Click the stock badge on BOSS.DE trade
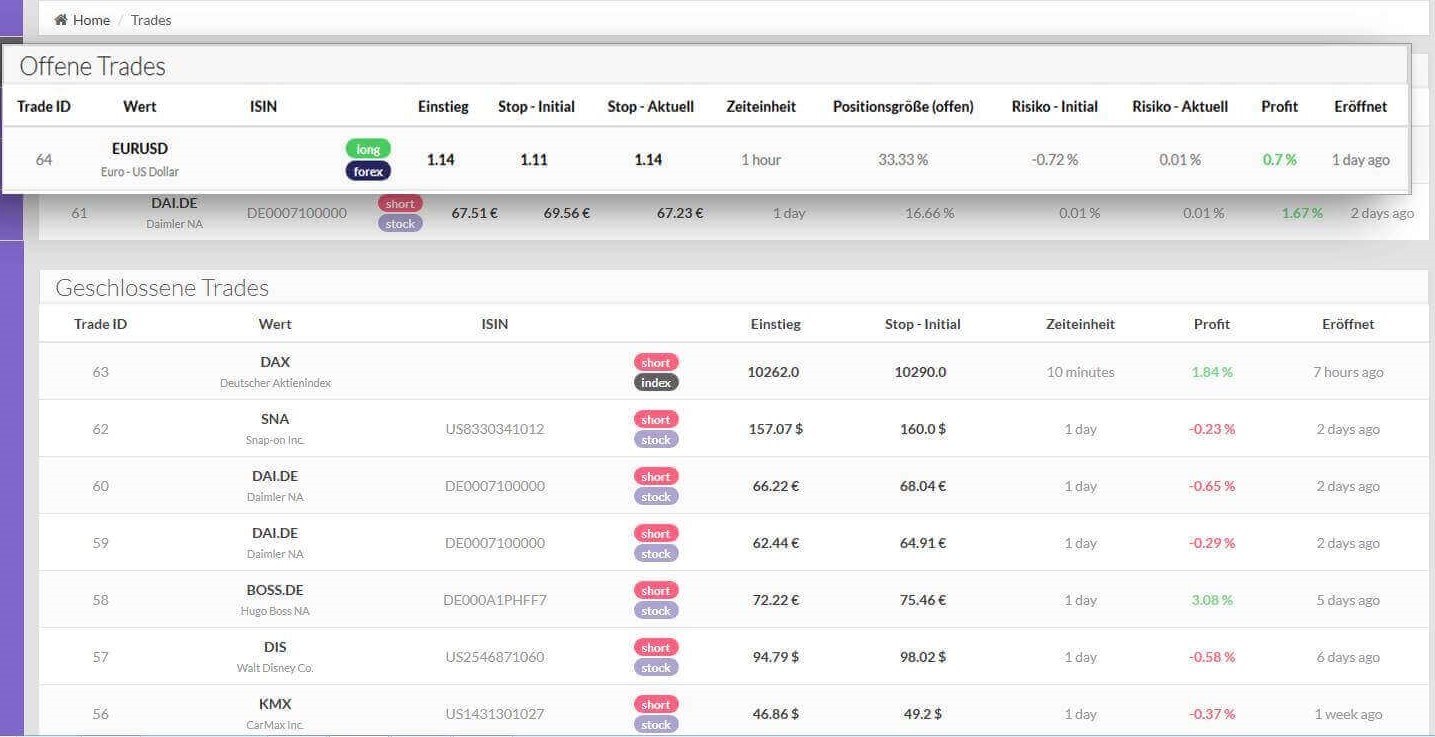Image resolution: width=1435 pixels, height=737 pixels. point(656,610)
